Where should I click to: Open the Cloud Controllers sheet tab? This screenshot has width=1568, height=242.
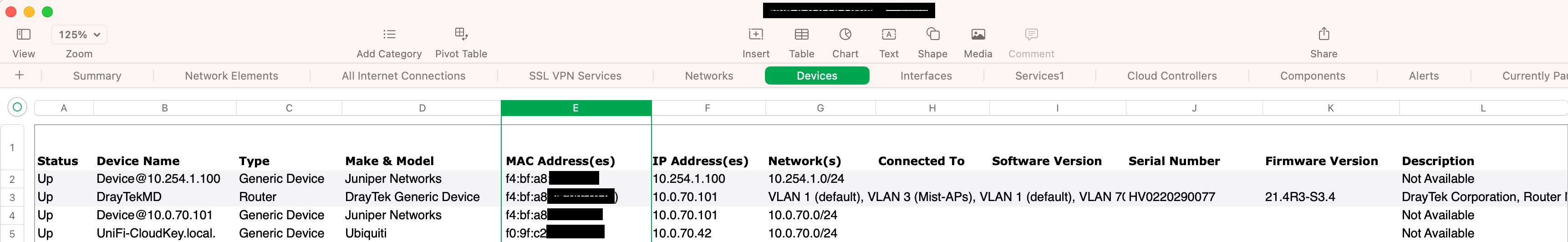(x=1172, y=76)
